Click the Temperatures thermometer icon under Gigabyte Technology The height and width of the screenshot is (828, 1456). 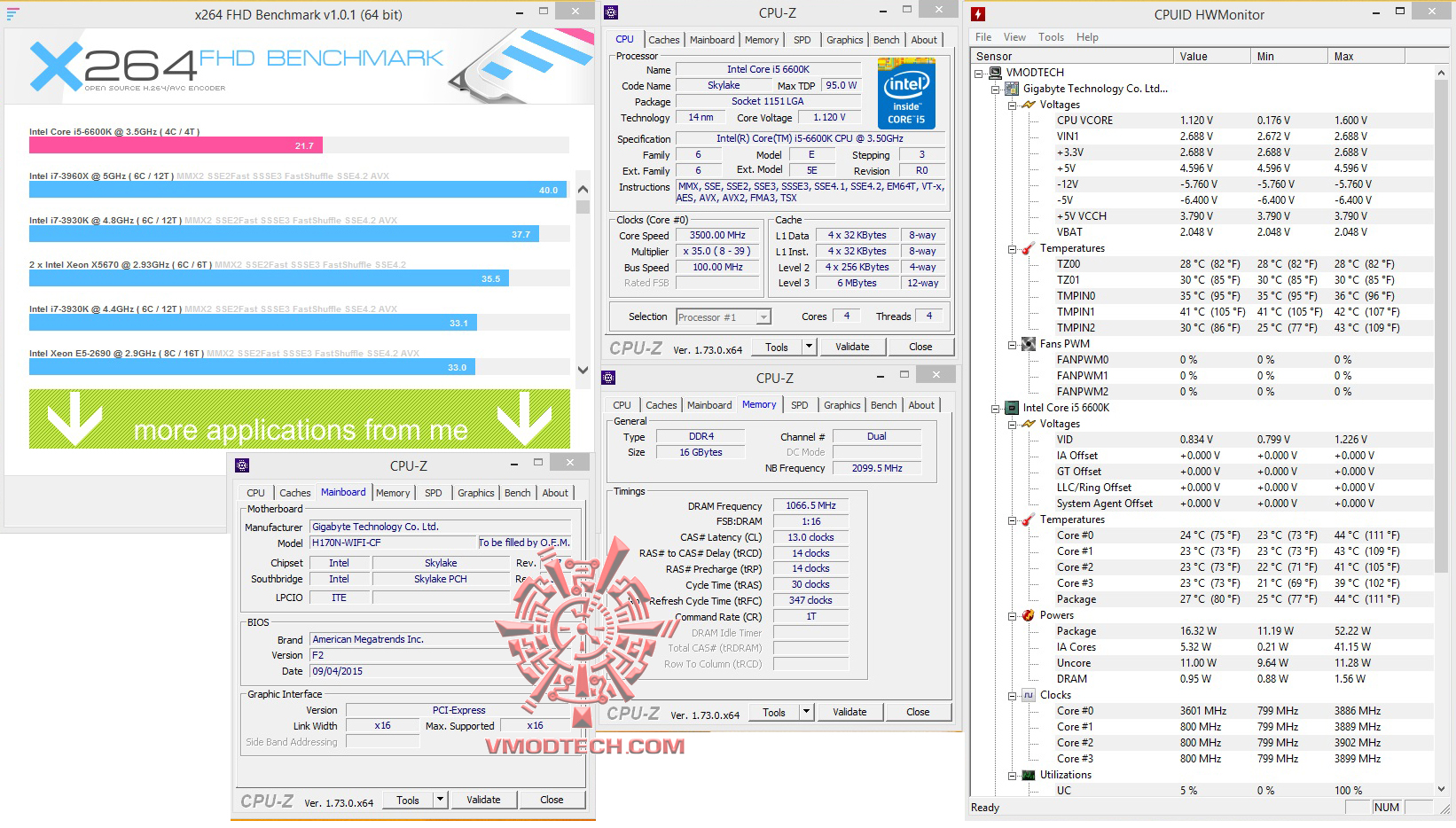coord(1029,248)
